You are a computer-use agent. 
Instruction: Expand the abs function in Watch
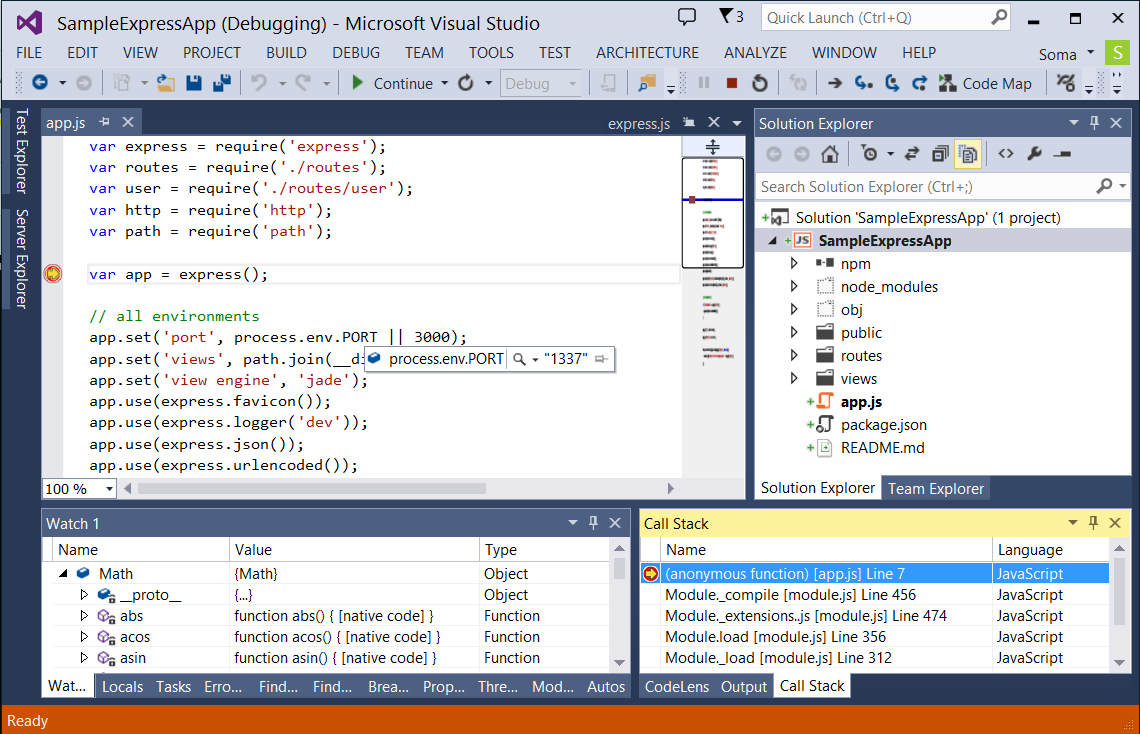[84, 616]
